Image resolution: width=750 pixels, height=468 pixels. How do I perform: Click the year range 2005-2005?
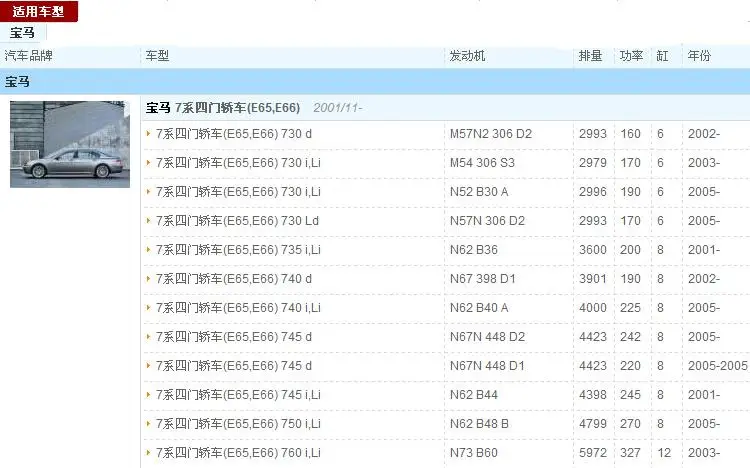coord(718,366)
